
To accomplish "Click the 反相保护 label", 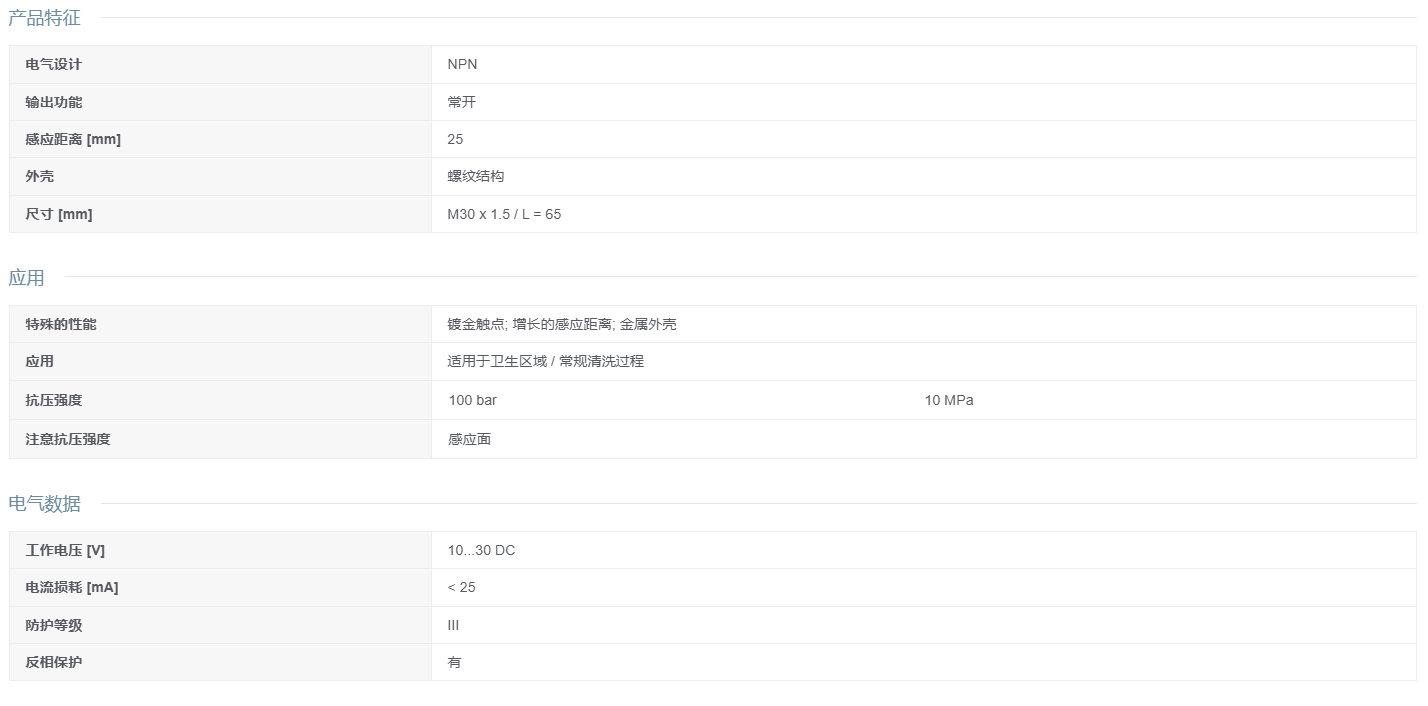I will [x=54, y=662].
